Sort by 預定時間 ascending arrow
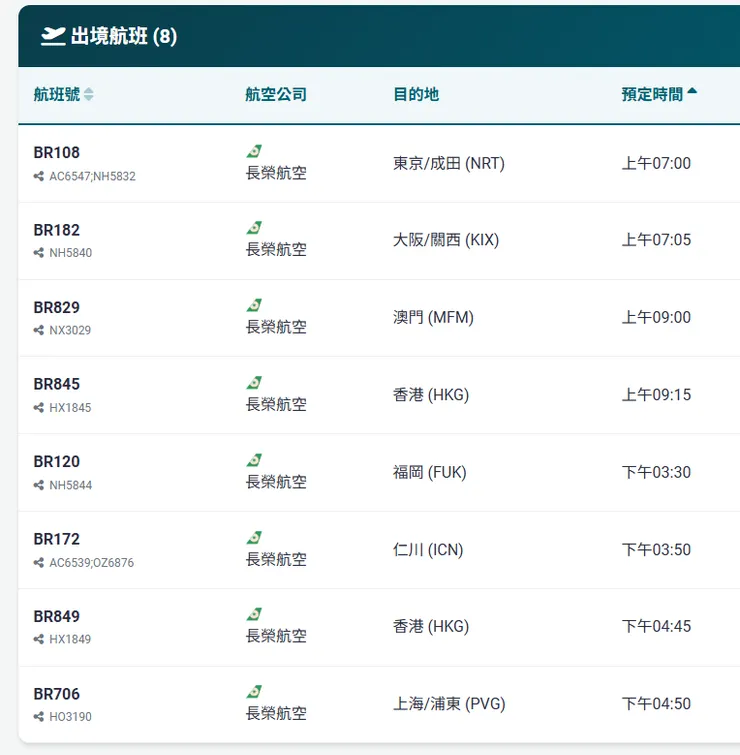Image resolution: width=740 pixels, height=755 pixels. pos(692,91)
